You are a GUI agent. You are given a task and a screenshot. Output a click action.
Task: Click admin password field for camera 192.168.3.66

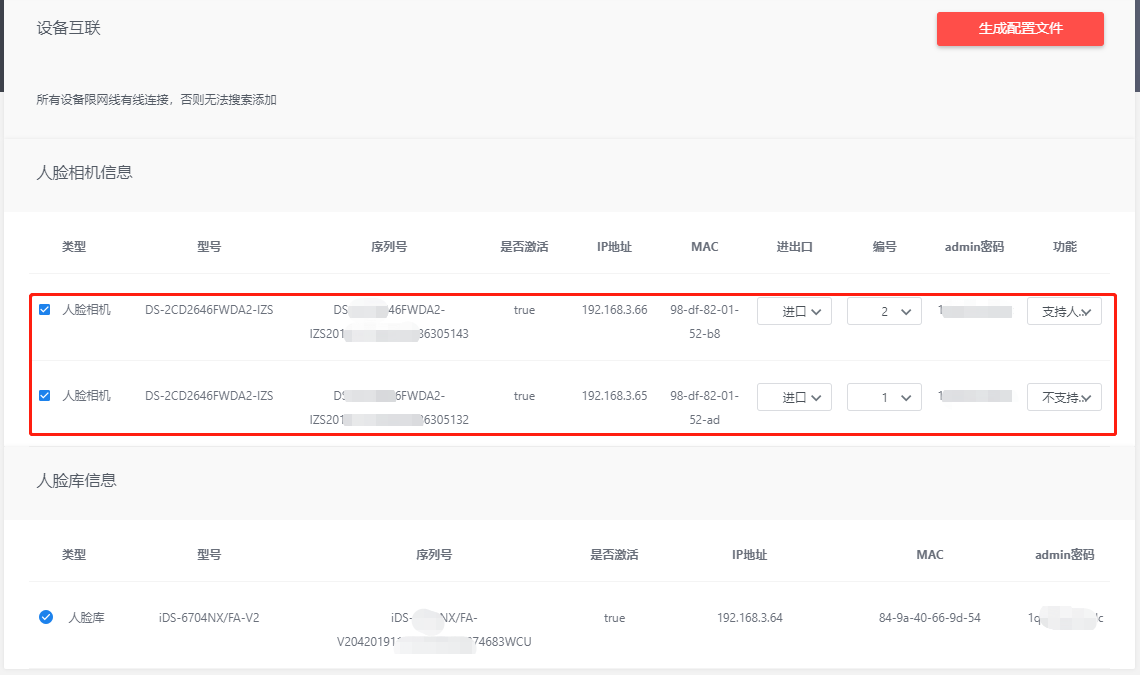tap(974, 311)
